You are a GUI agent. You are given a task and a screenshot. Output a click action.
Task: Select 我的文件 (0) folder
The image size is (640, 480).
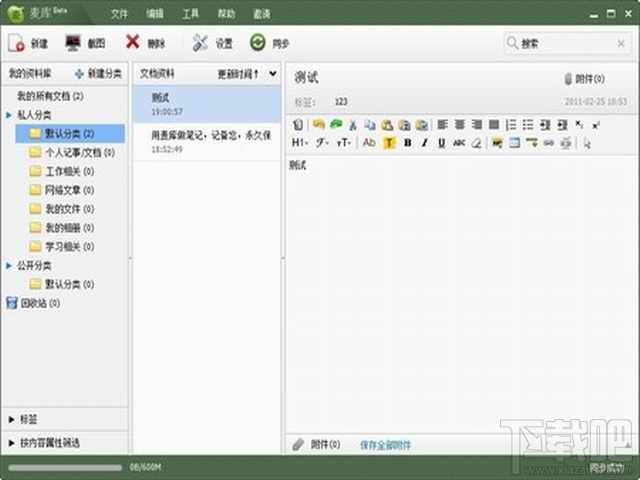click(x=62, y=209)
